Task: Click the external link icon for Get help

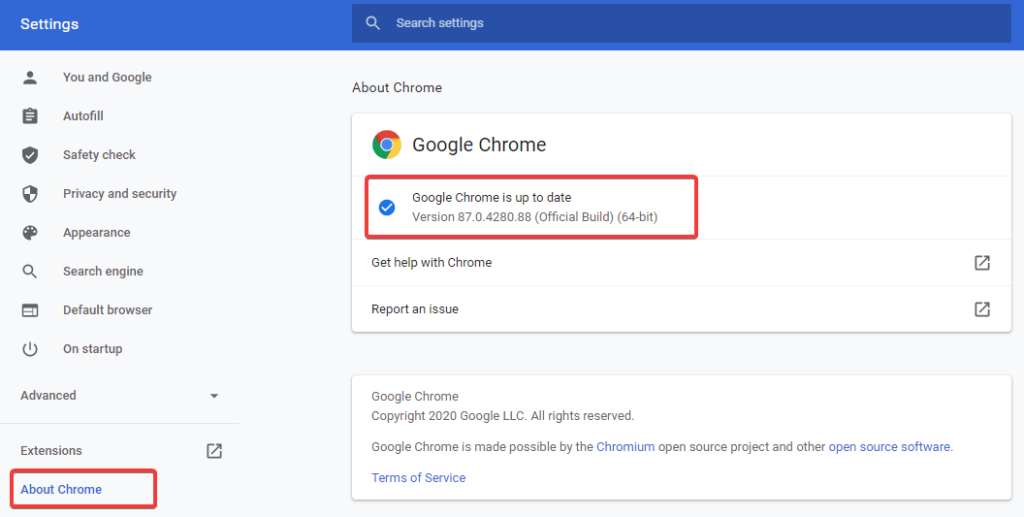Action: pyautogui.click(x=982, y=263)
